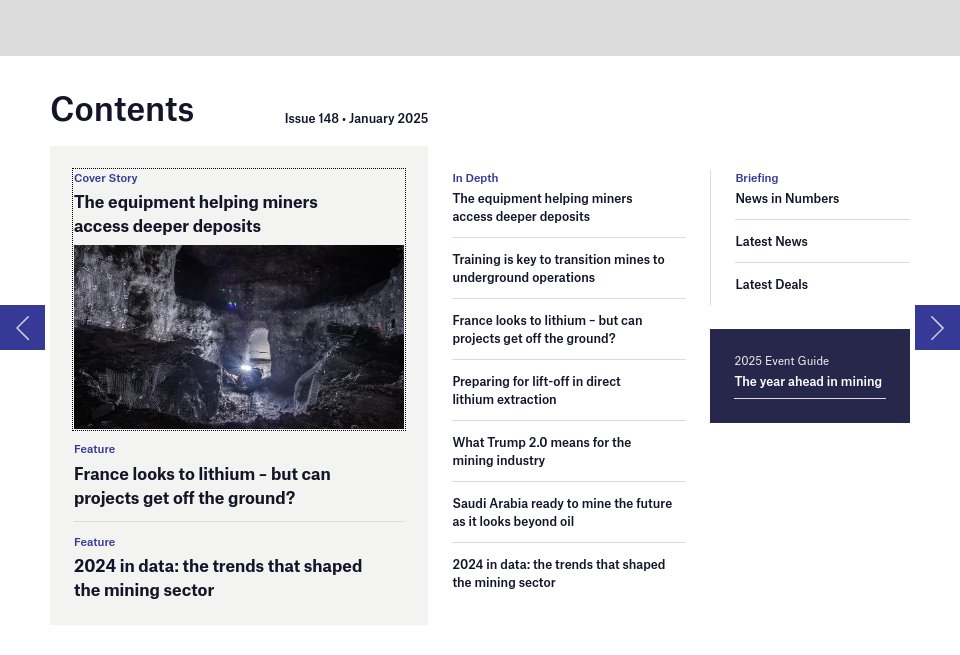Screen dimensions: 960x655
Task: Click the 2025 Event Guide label
Action: [x=782, y=361]
